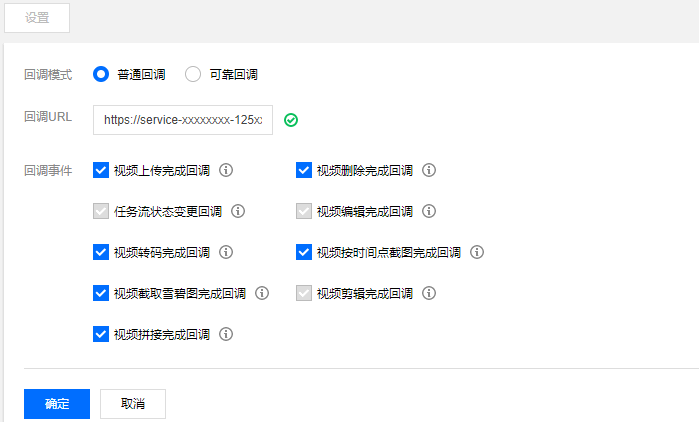Open info icon for 视频上传完成回调

(226, 170)
